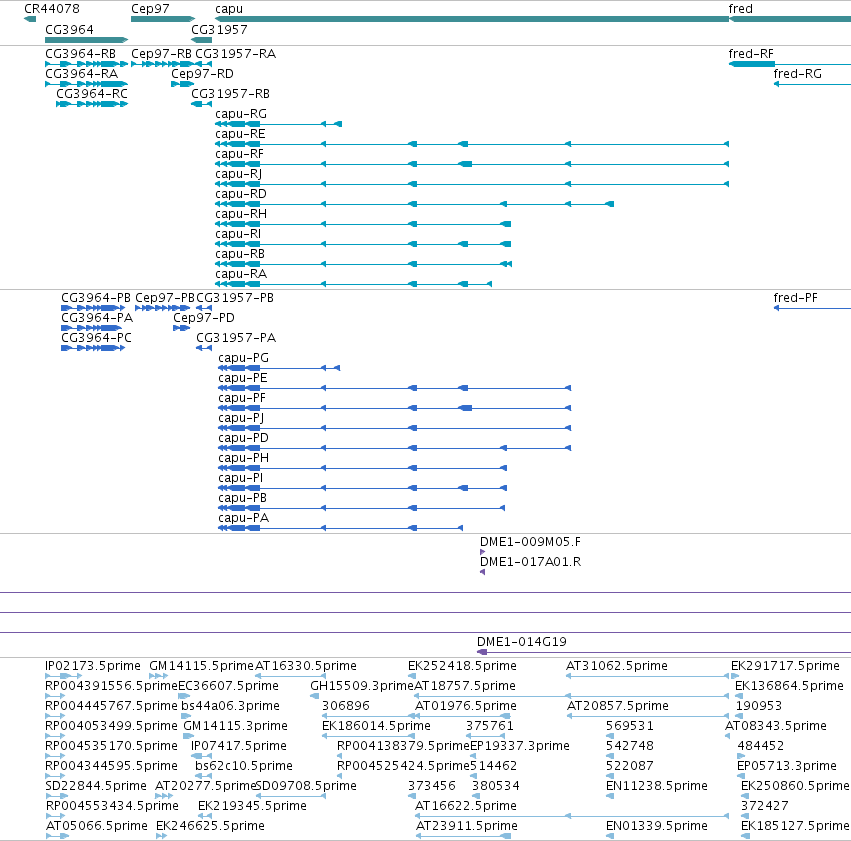
Task: Click transcript label CG3964-RB
Action: tap(80, 54)
